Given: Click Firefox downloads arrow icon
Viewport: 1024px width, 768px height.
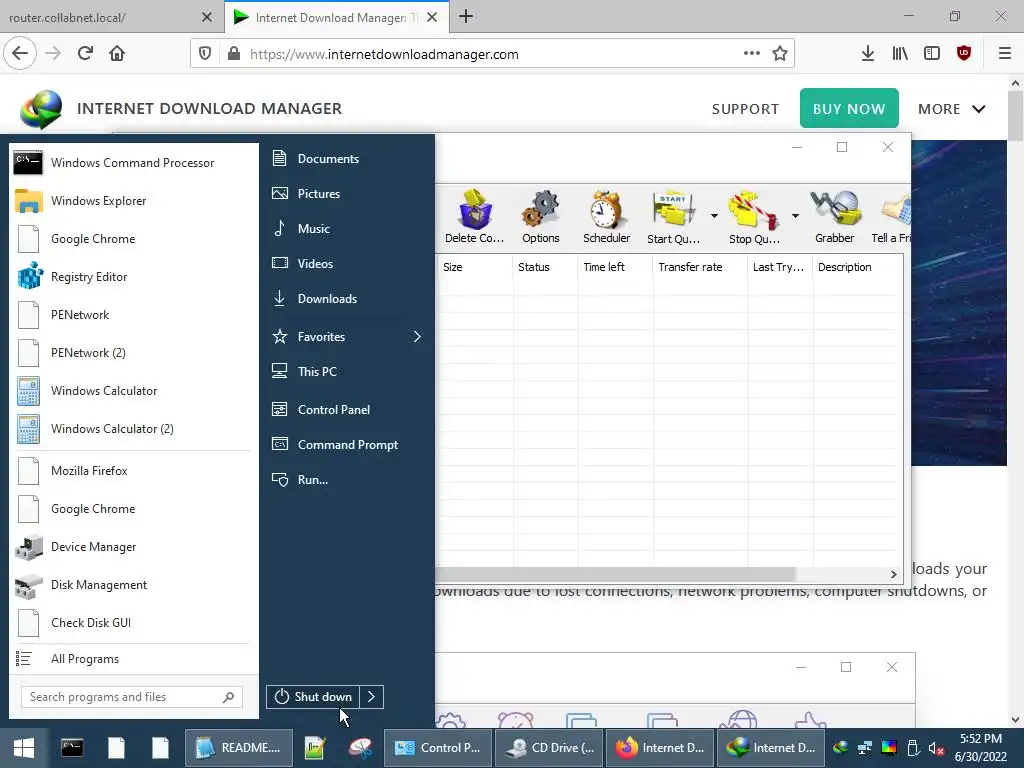Looking at the screenshot, I should point(867,54).
